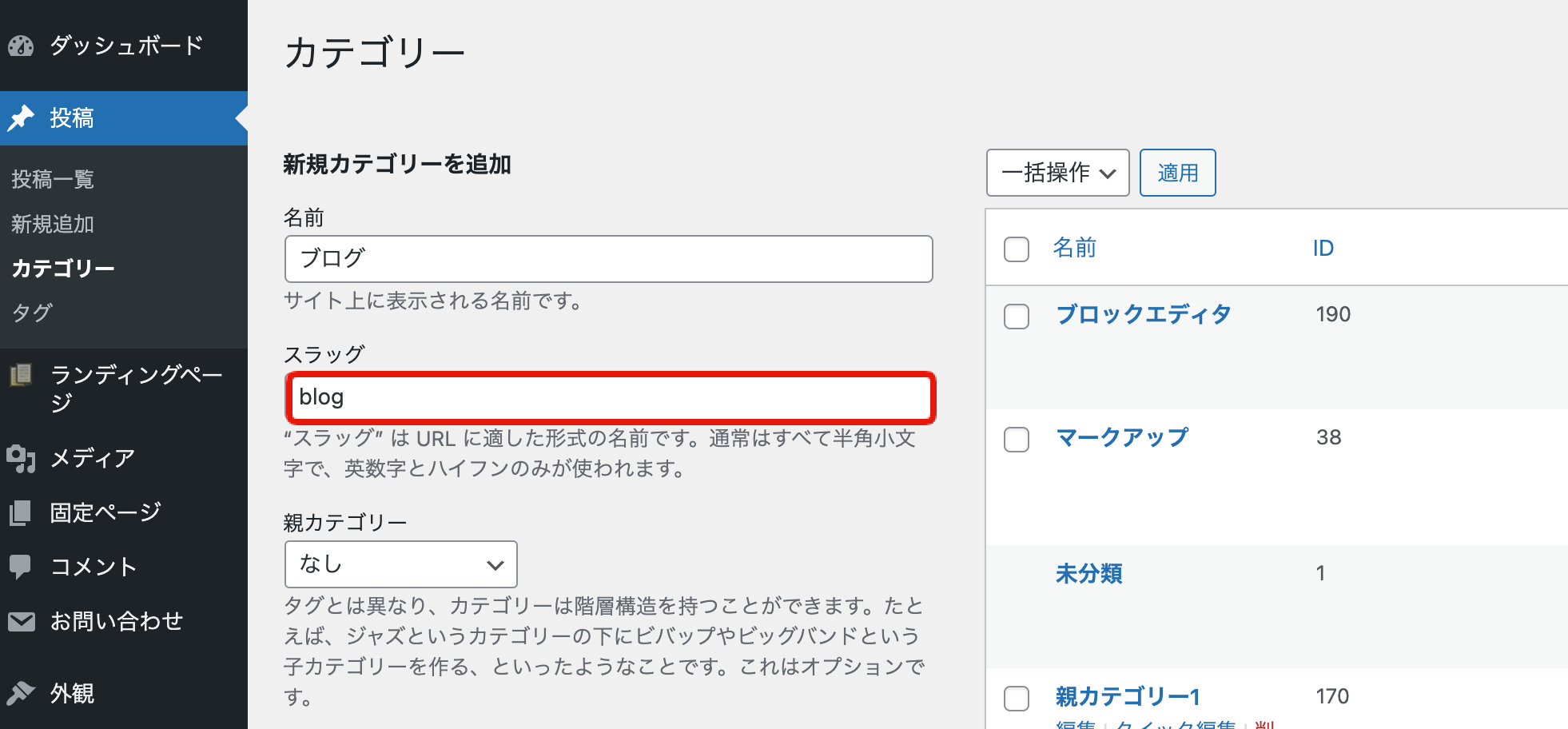The image size is (1568, 729).
Task: Check the ブロックエディタ category checkbox
Action: [x=1016, y=317]
